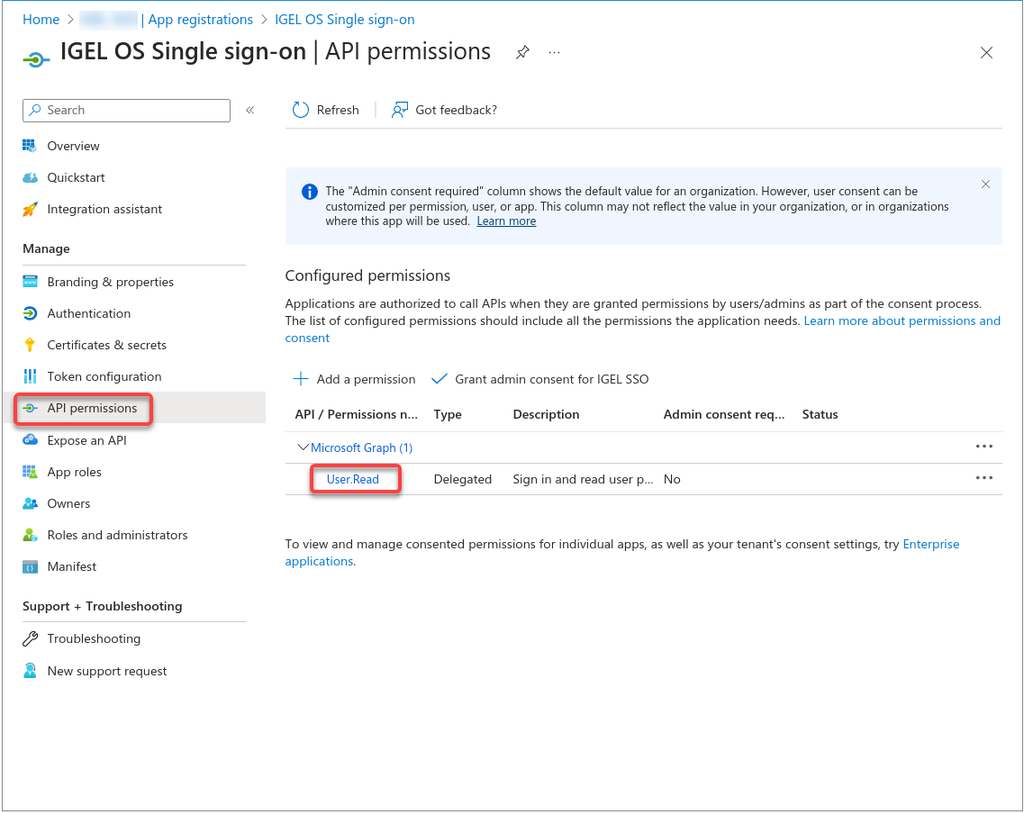Screen dimensions: 1024x813
Task: Open more options for Microsoft Graph row
Action: click(x=984, y=447)
